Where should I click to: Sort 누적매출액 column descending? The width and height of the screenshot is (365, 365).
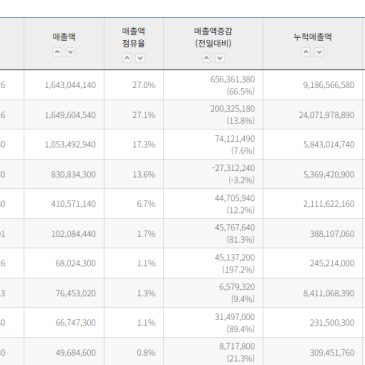coord(319,52)
